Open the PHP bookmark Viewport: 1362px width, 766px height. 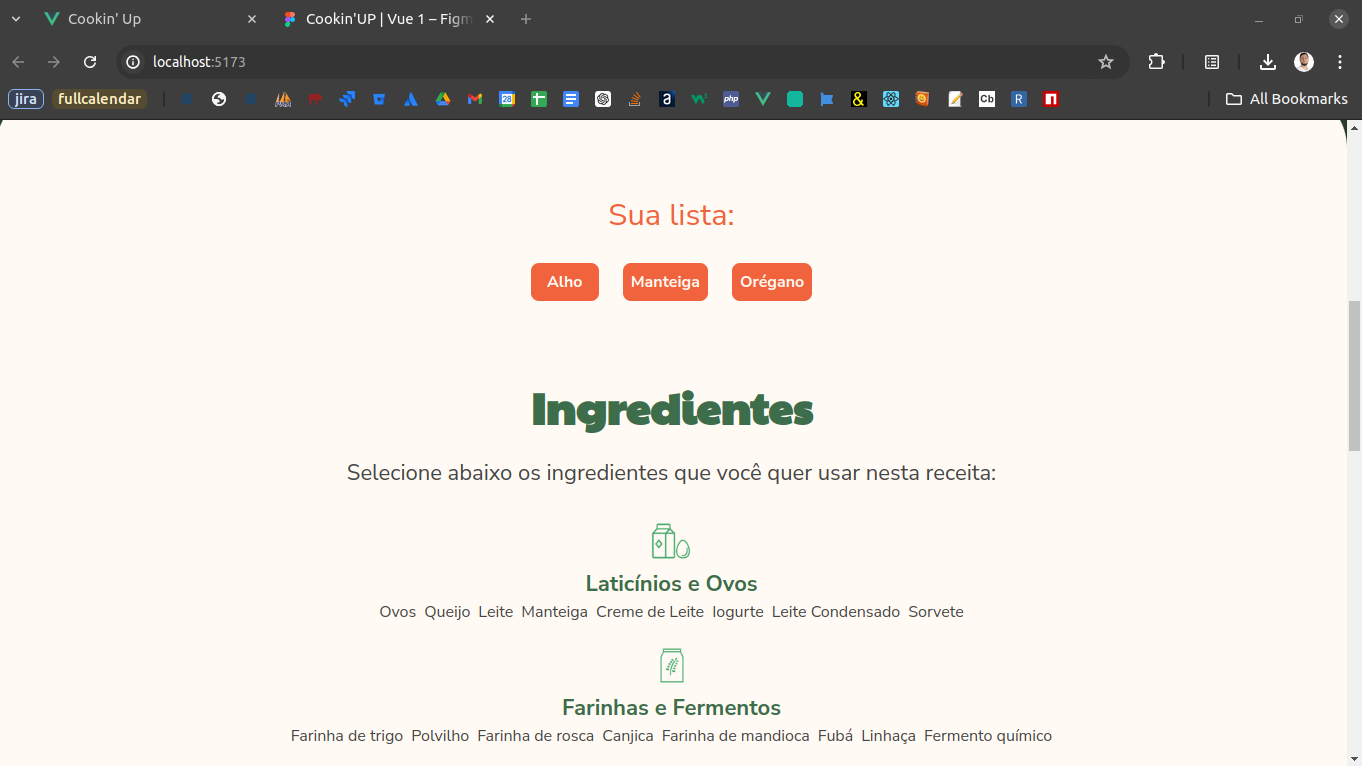tap(731, 99)
